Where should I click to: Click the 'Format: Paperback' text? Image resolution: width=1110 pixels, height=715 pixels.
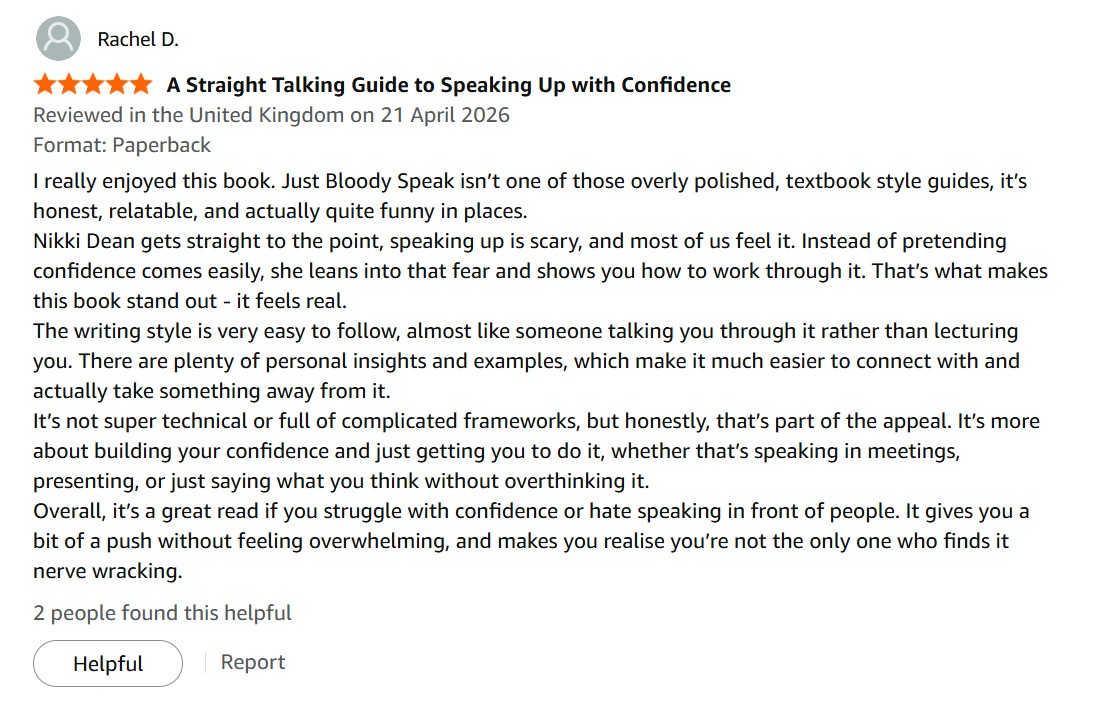(122, 145)
